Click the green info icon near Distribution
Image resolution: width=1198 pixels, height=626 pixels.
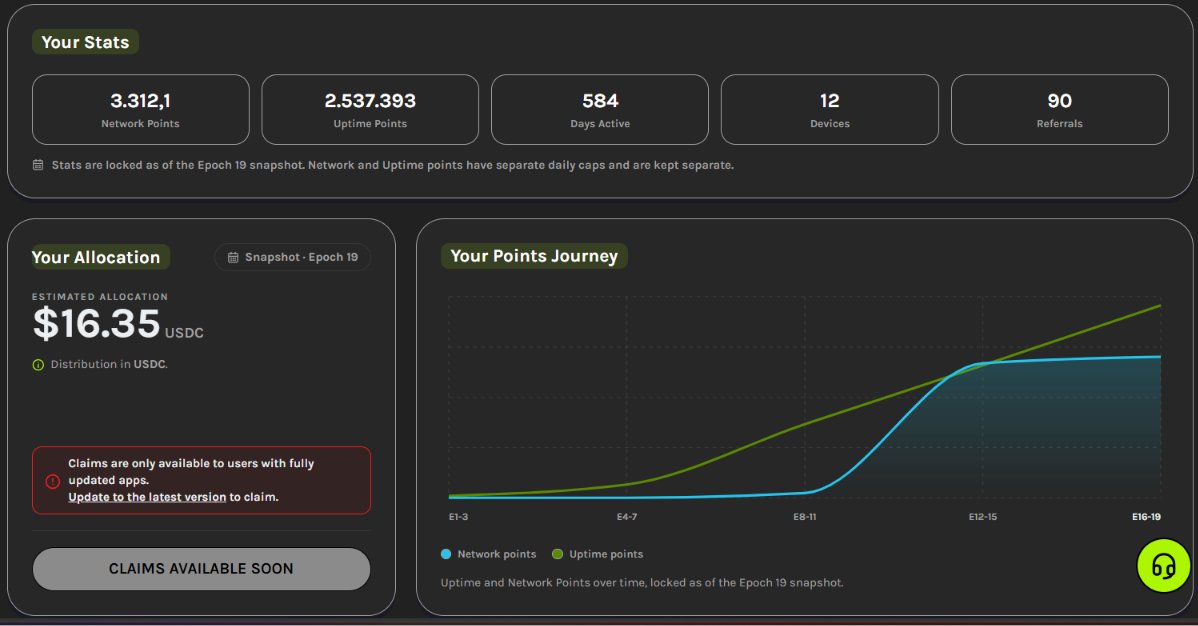(38, 365)
